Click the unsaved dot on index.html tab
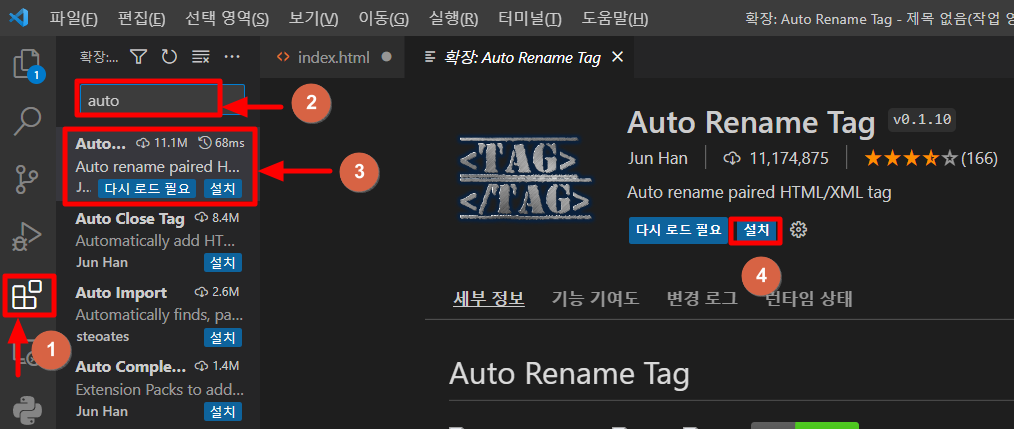 387,57
